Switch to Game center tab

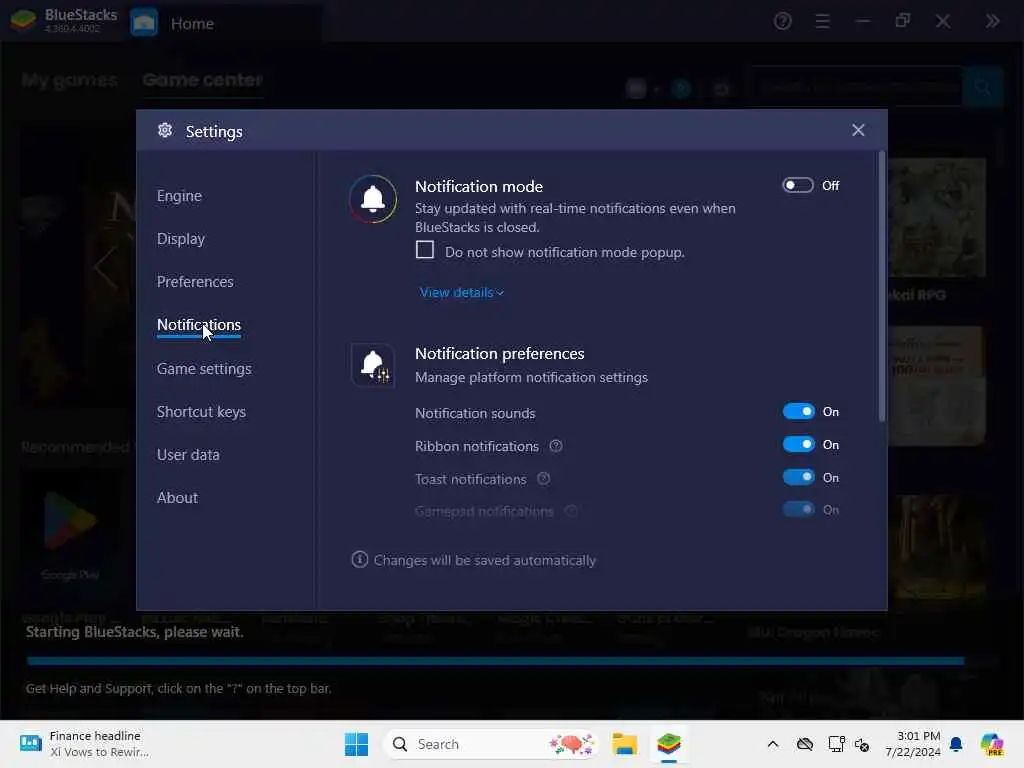[x=202, y=80]
